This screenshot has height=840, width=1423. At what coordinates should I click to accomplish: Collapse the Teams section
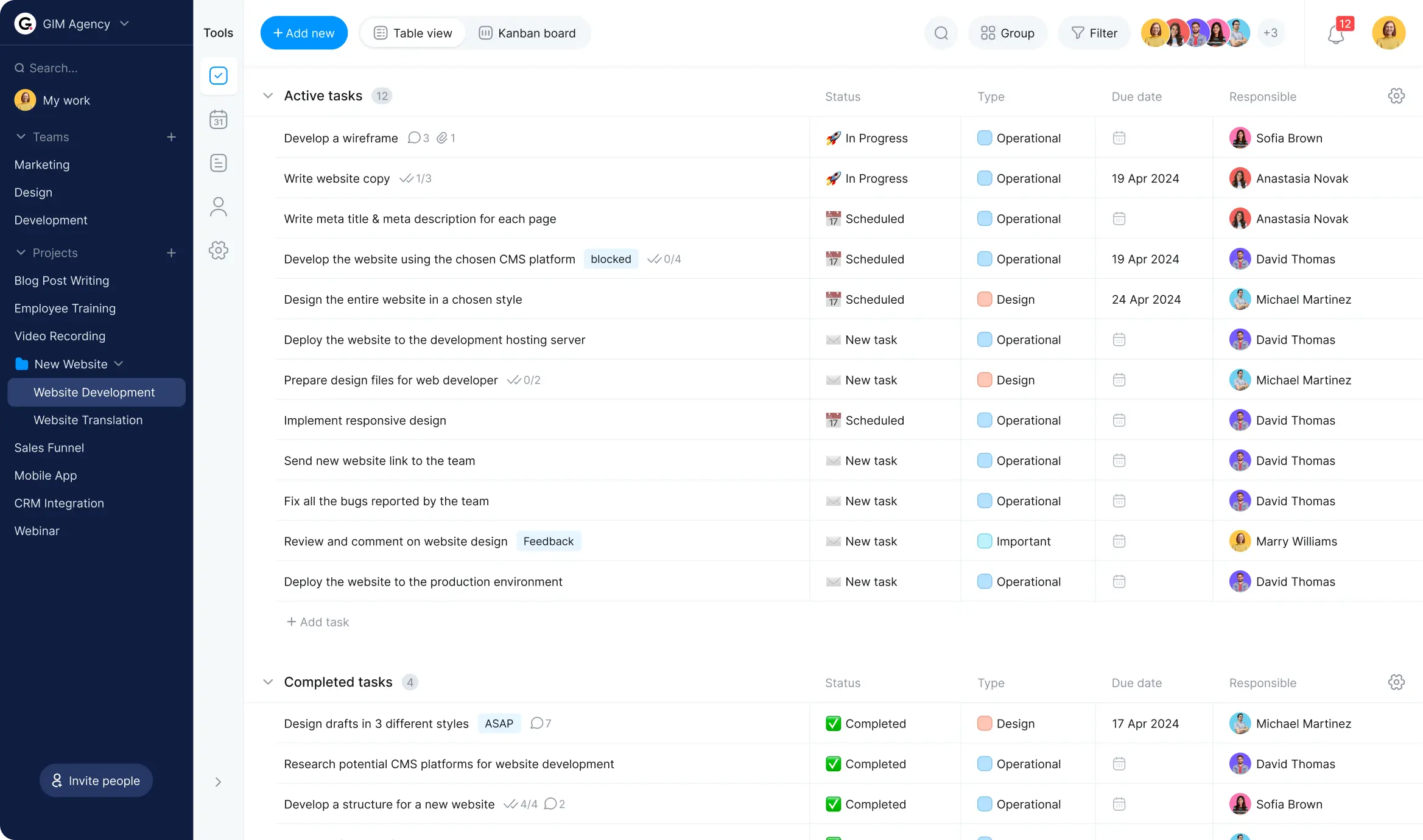click(x=21, y=137)
